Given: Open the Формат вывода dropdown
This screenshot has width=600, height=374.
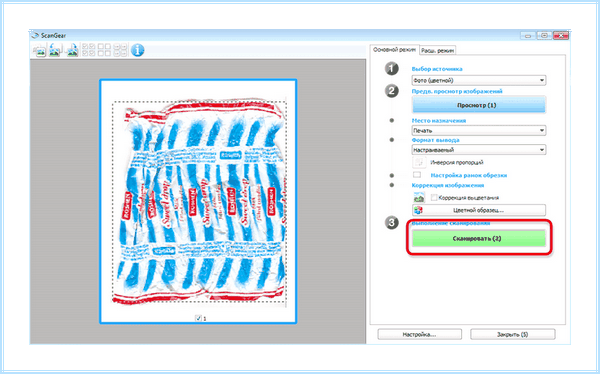Looking at the screenshot, I should pos(479,150).
